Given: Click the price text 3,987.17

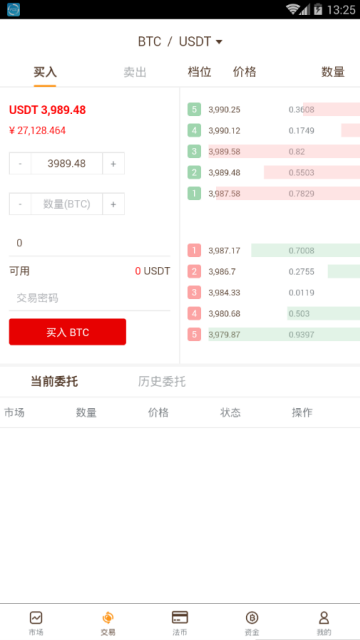Looking at the screenshot, I should click(x=224, y=251).
